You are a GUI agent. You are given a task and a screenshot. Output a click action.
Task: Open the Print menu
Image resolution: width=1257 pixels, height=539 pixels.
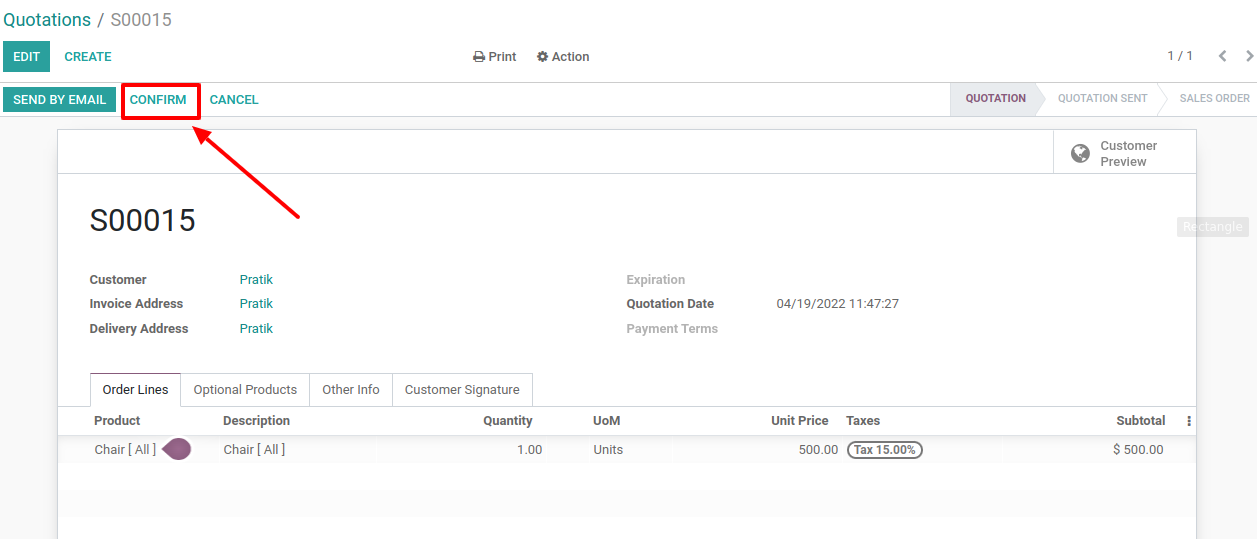point(494,57)
